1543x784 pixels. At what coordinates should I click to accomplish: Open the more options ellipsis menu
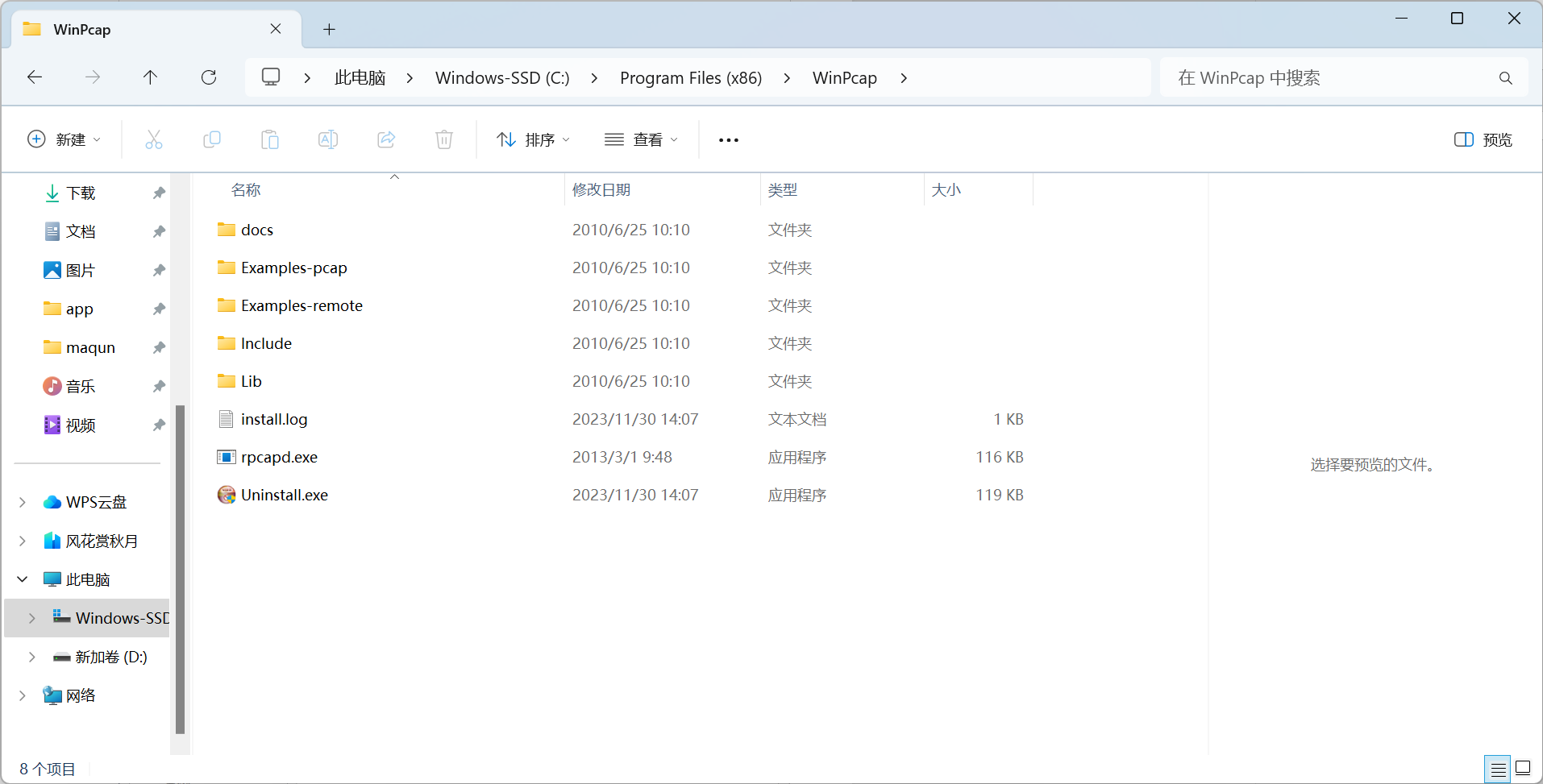[729, 140]
